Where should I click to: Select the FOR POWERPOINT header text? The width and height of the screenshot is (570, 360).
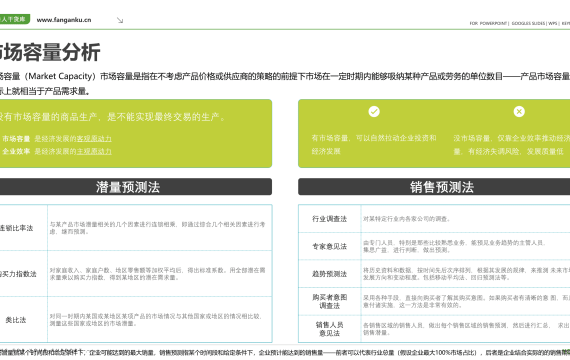click(x=488, y=23)
